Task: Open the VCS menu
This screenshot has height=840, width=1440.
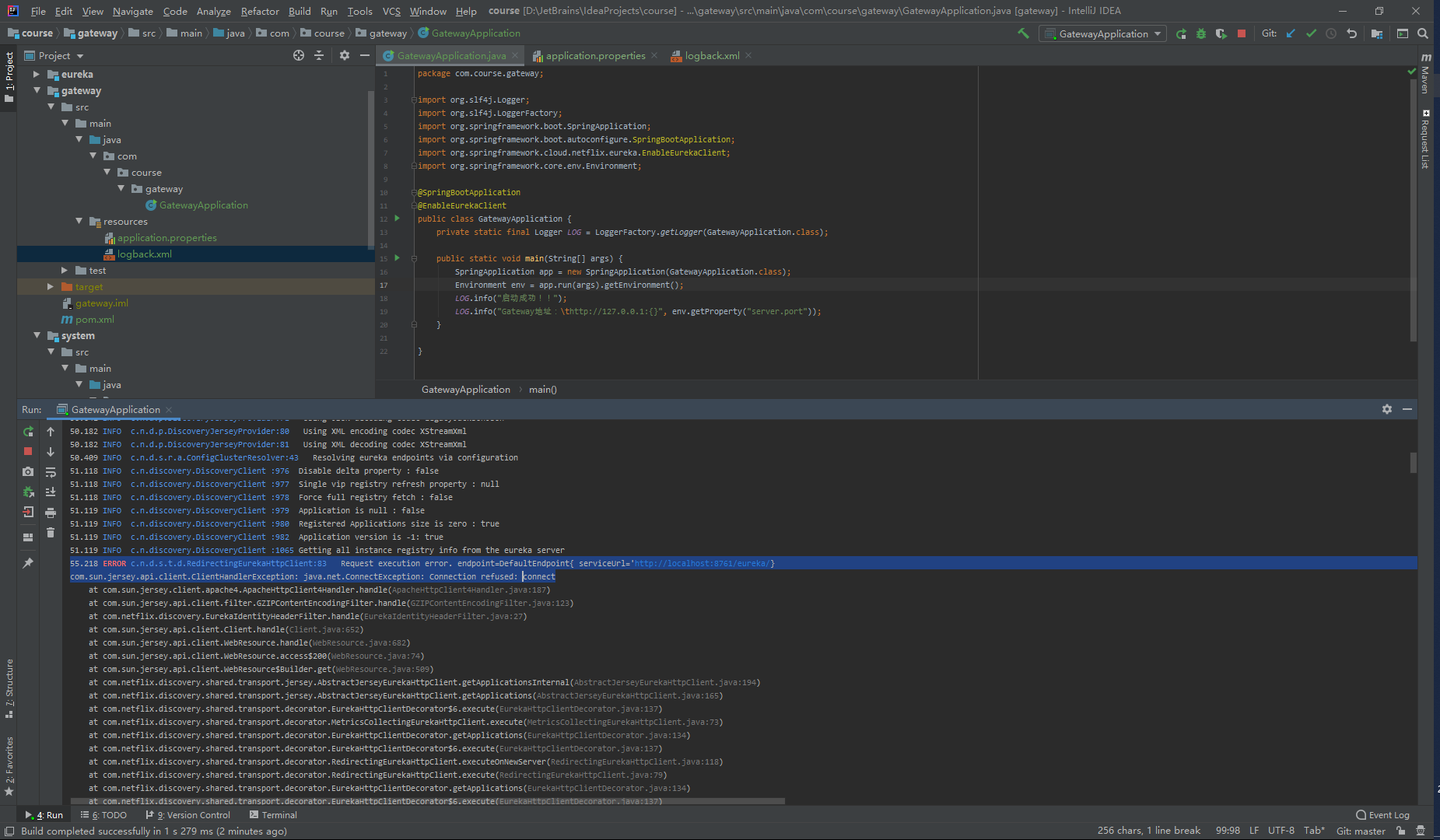Action: (x=391, y=11)
